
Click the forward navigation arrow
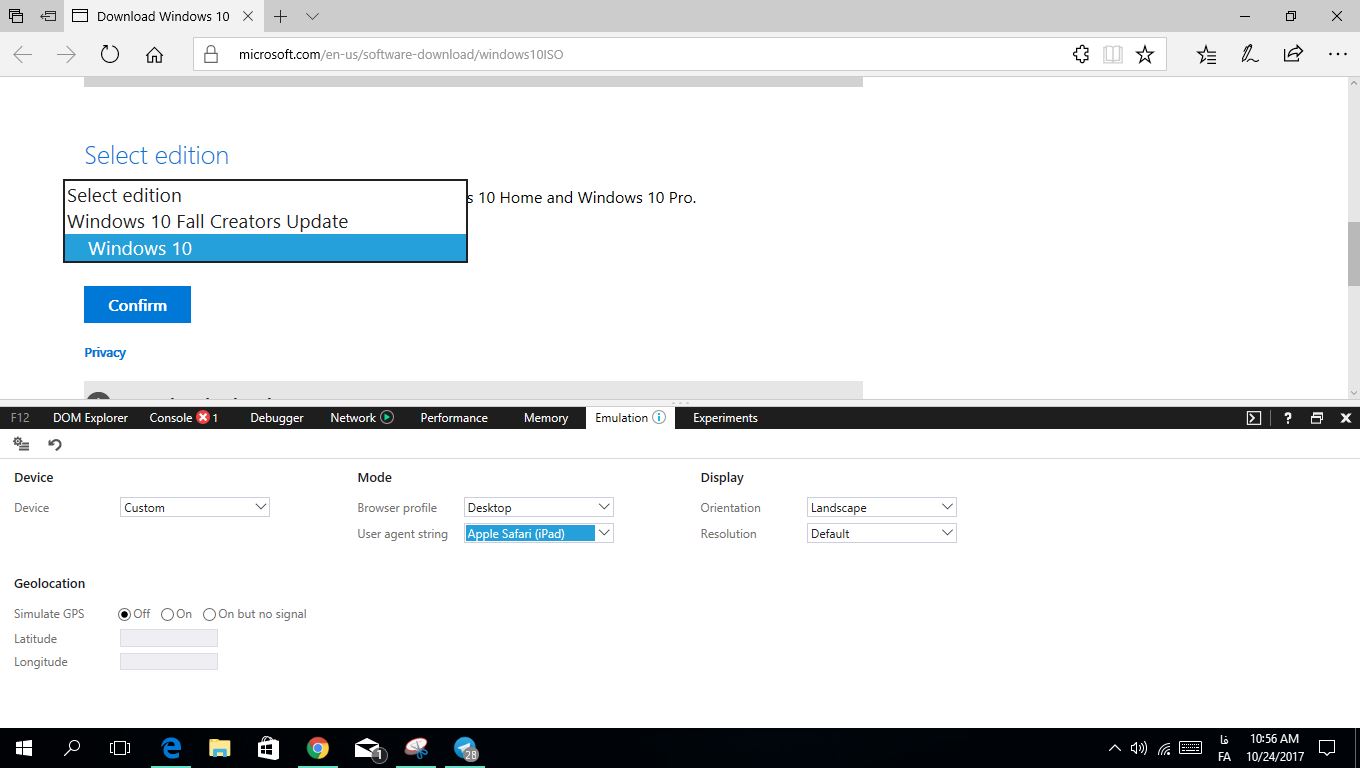(x=66, y=55)
